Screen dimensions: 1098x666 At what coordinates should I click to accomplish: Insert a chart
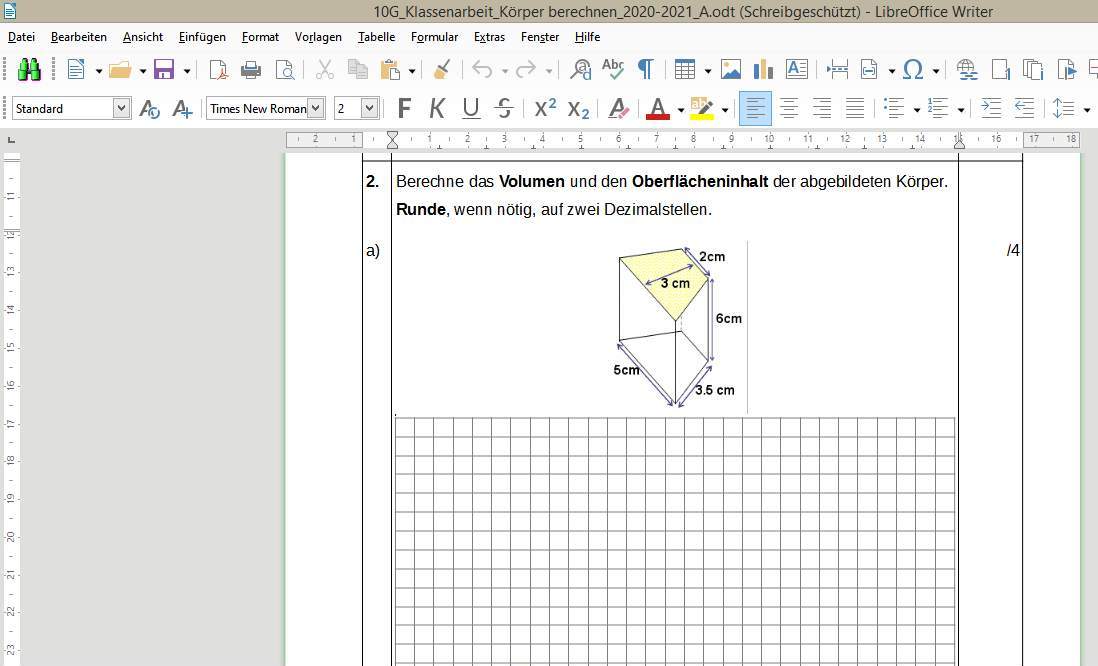(763, 69)
